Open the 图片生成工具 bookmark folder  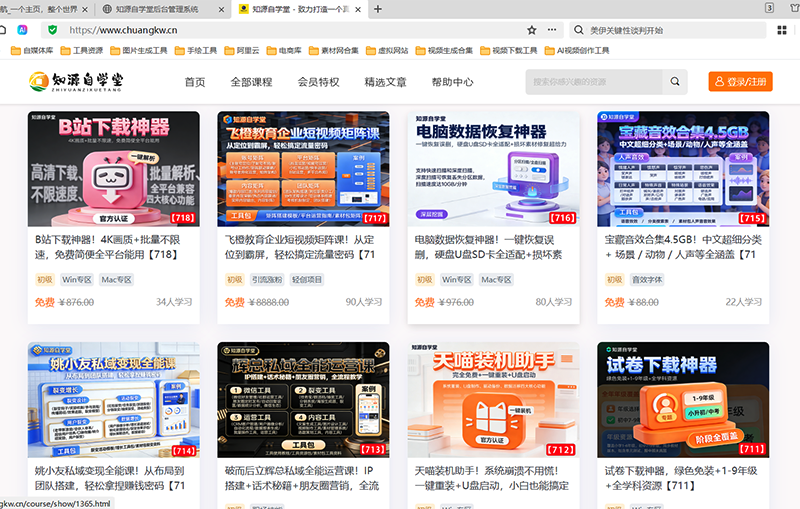click(139, 50)
